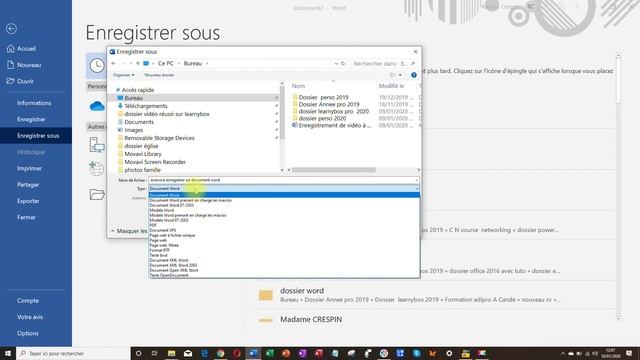
Task: Click the Rechercher dans search field
Action: point(384,64)
